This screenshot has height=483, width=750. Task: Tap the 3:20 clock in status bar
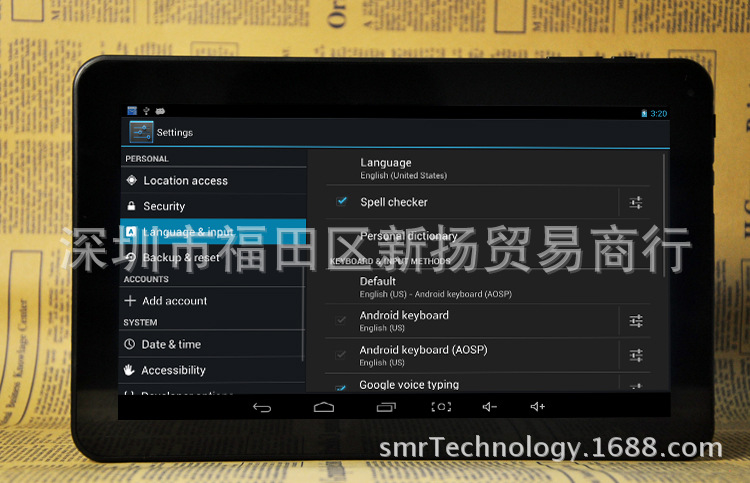[x=659, y=113]
